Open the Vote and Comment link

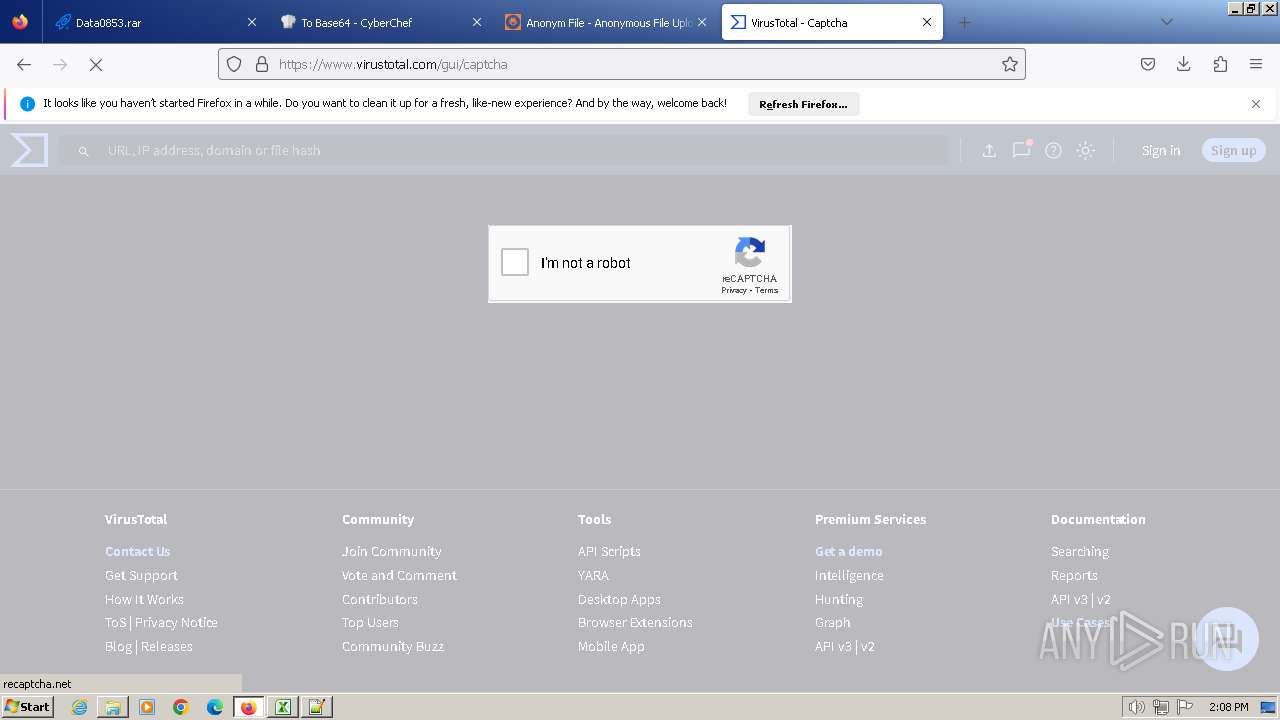(x=399, y=575)
